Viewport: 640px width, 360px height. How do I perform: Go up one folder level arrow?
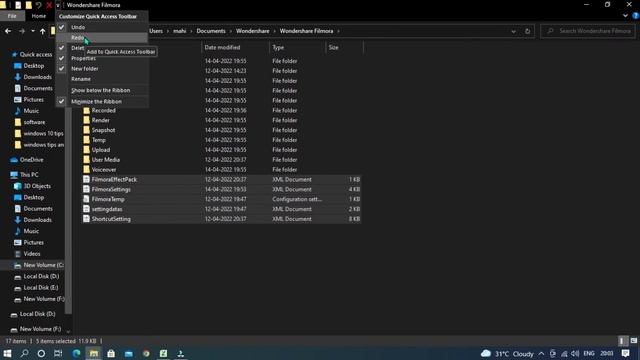42,31
